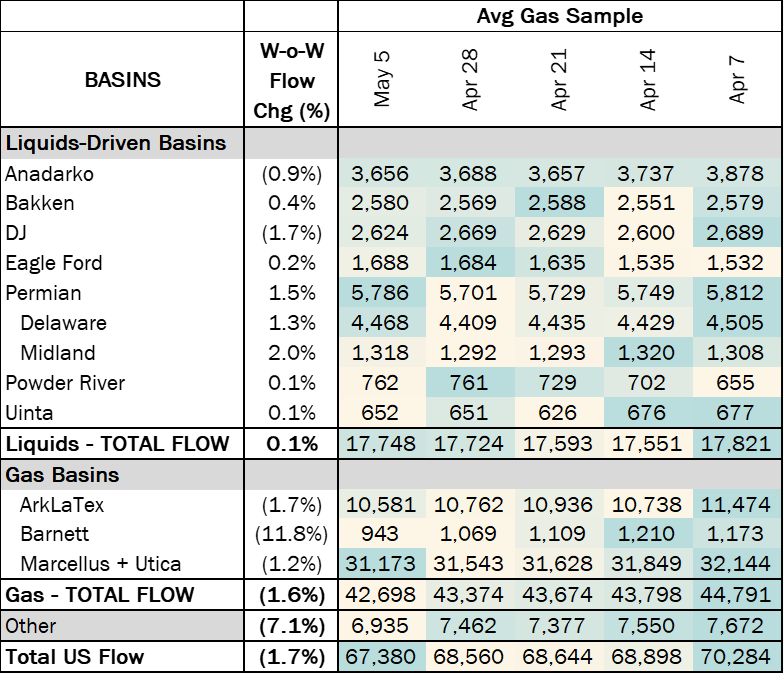Select the liquids total value 17,748

click(381, 444)
